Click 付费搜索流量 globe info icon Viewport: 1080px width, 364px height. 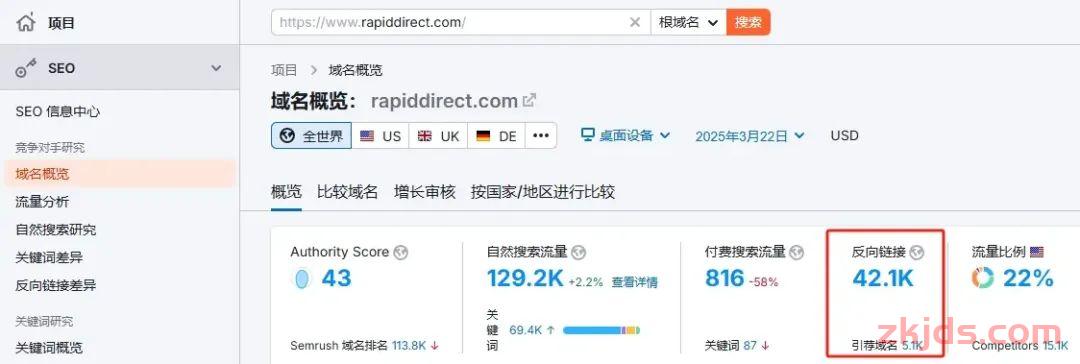point(797,252)
